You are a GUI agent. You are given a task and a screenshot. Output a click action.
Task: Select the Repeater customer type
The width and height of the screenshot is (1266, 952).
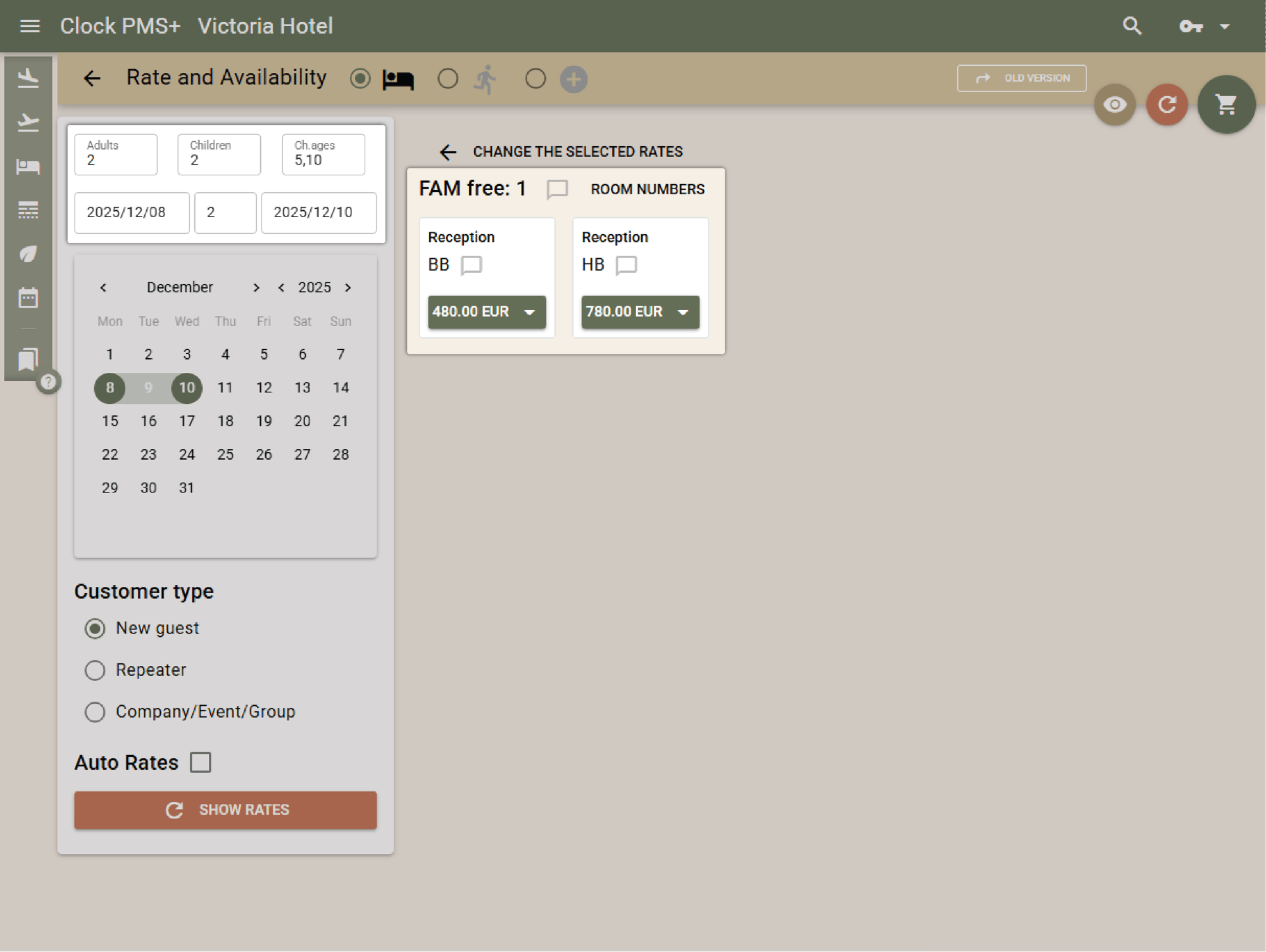pos(95,670)
